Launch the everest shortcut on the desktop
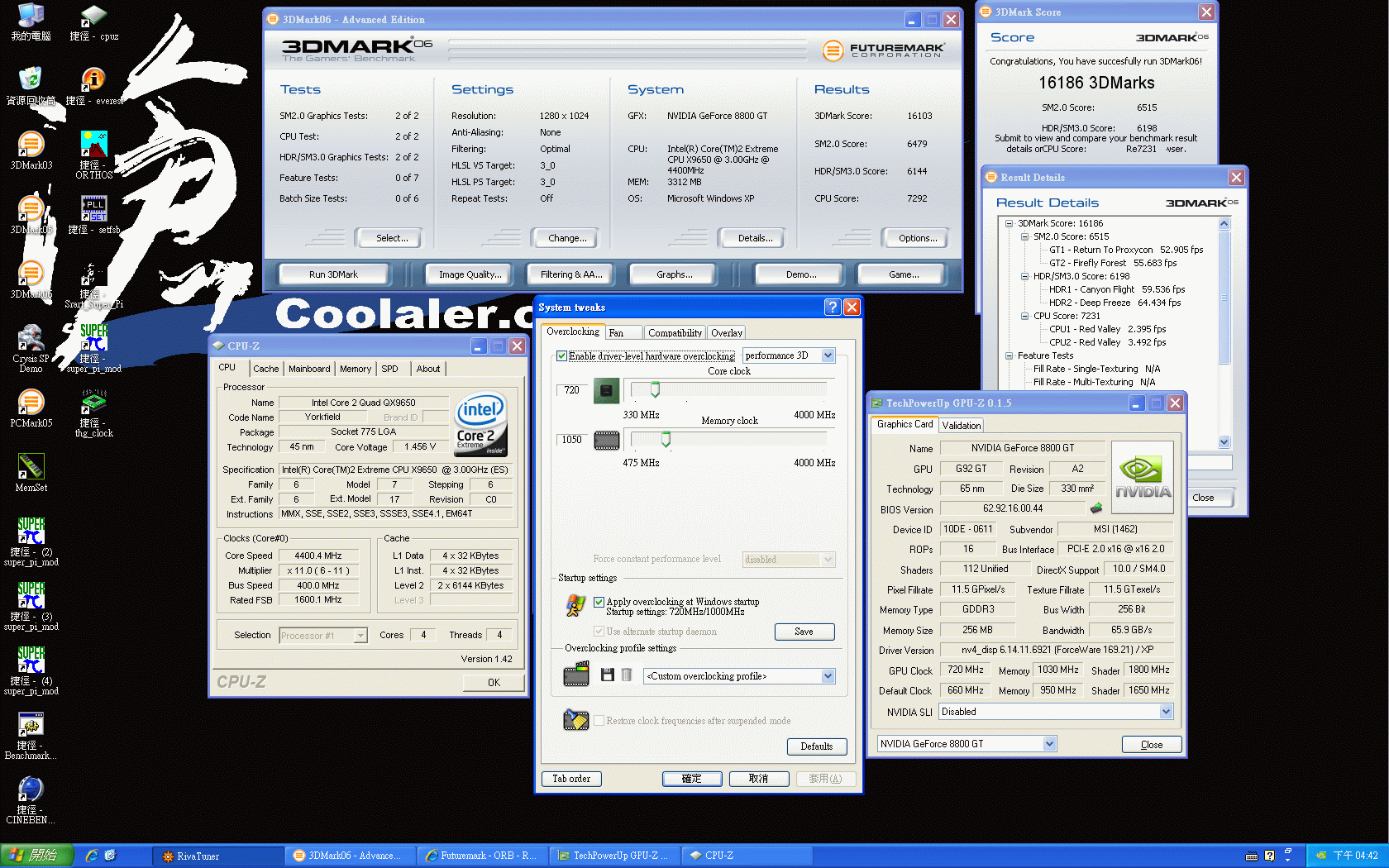1389x868 pixels. coord(93,86)
